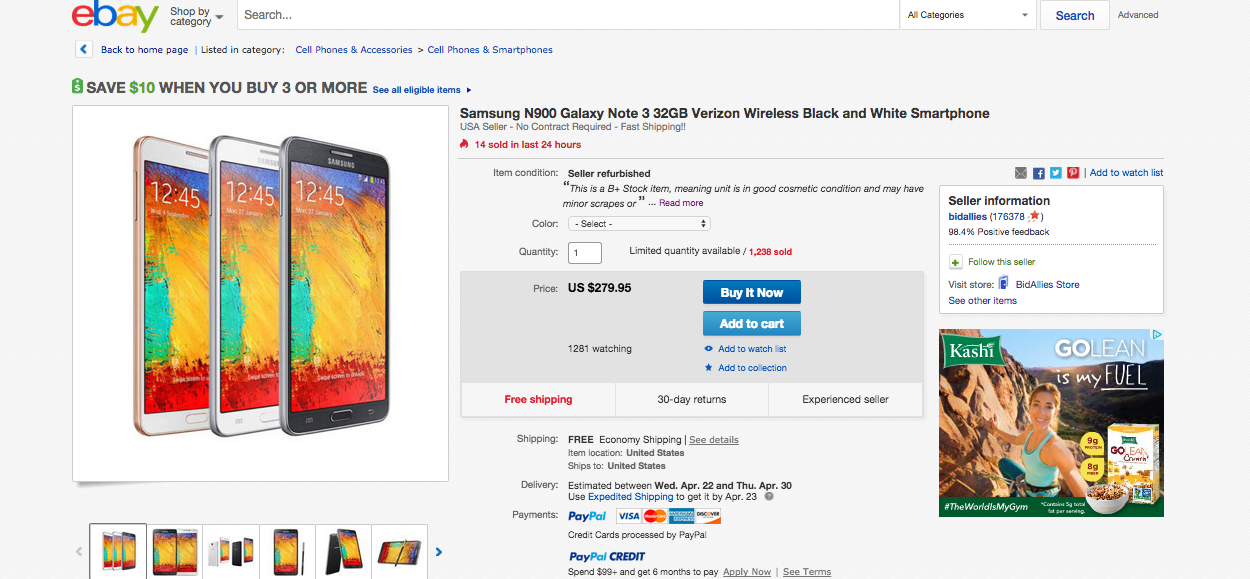This screenshot has height=579, width=1250.
Task: Click the delivery help question mark icon
Action: pyautogui.click(x=769, y=496)
